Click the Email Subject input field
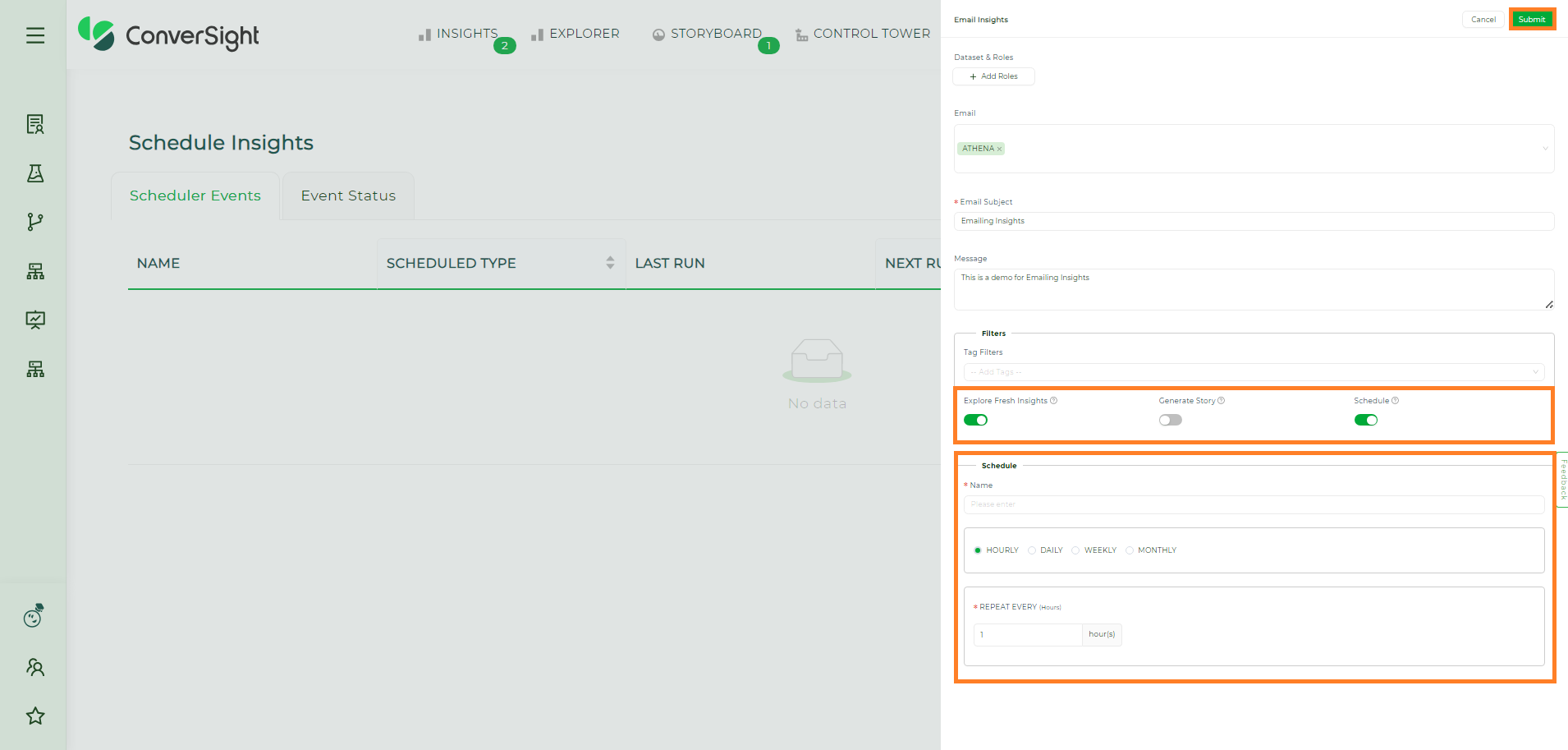1568x750 pixels. 1254,221
